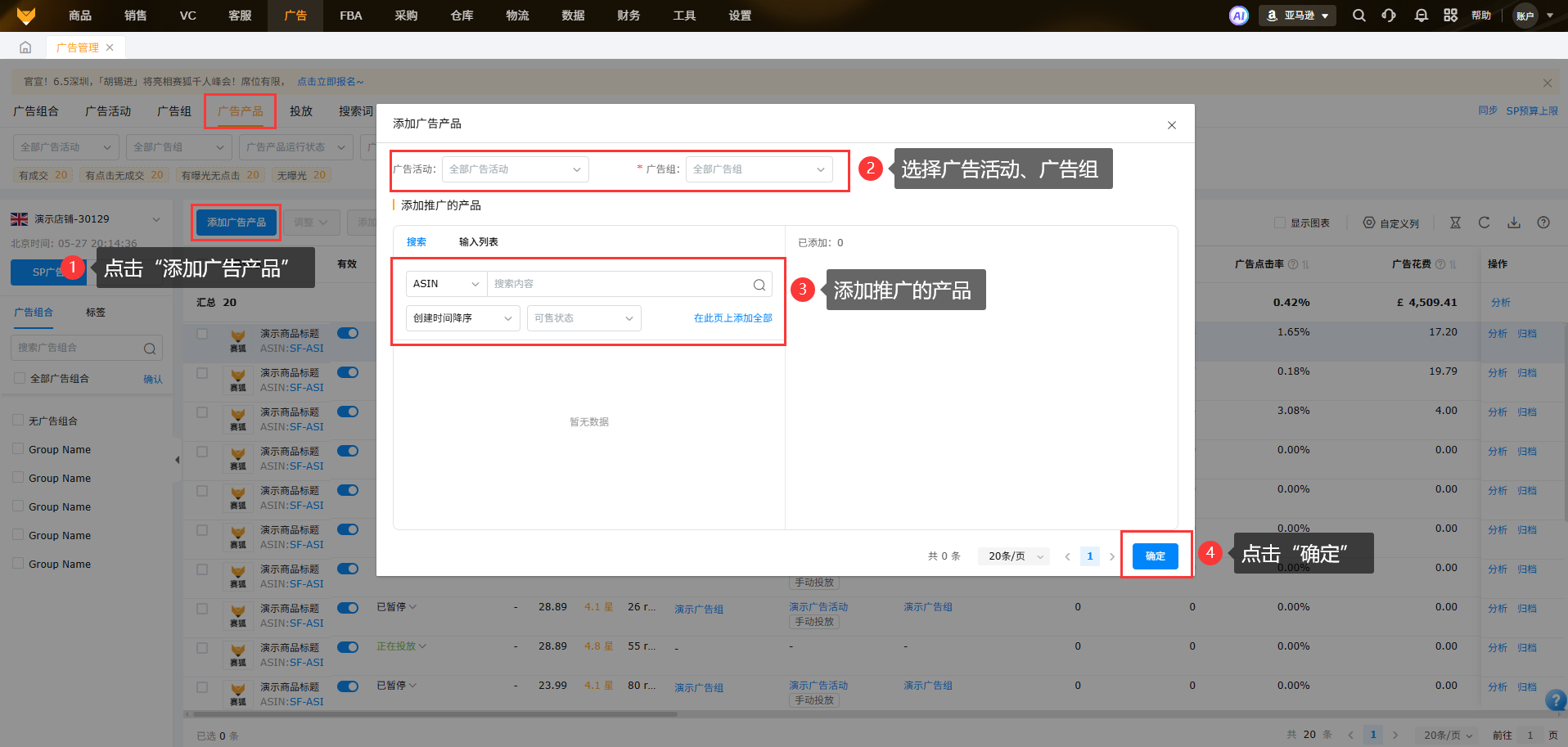
Task: Open the 广告组 dropdown in dialog
Action: point(759,169)
